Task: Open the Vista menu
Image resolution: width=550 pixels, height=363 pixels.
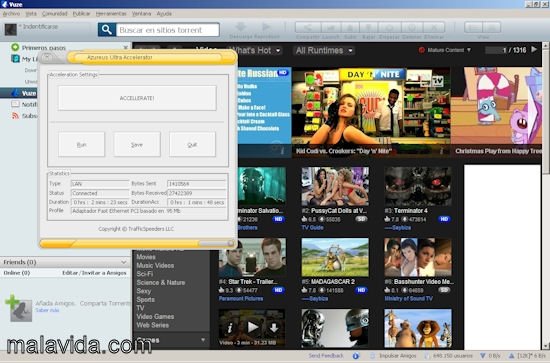Action: [31, 13]
